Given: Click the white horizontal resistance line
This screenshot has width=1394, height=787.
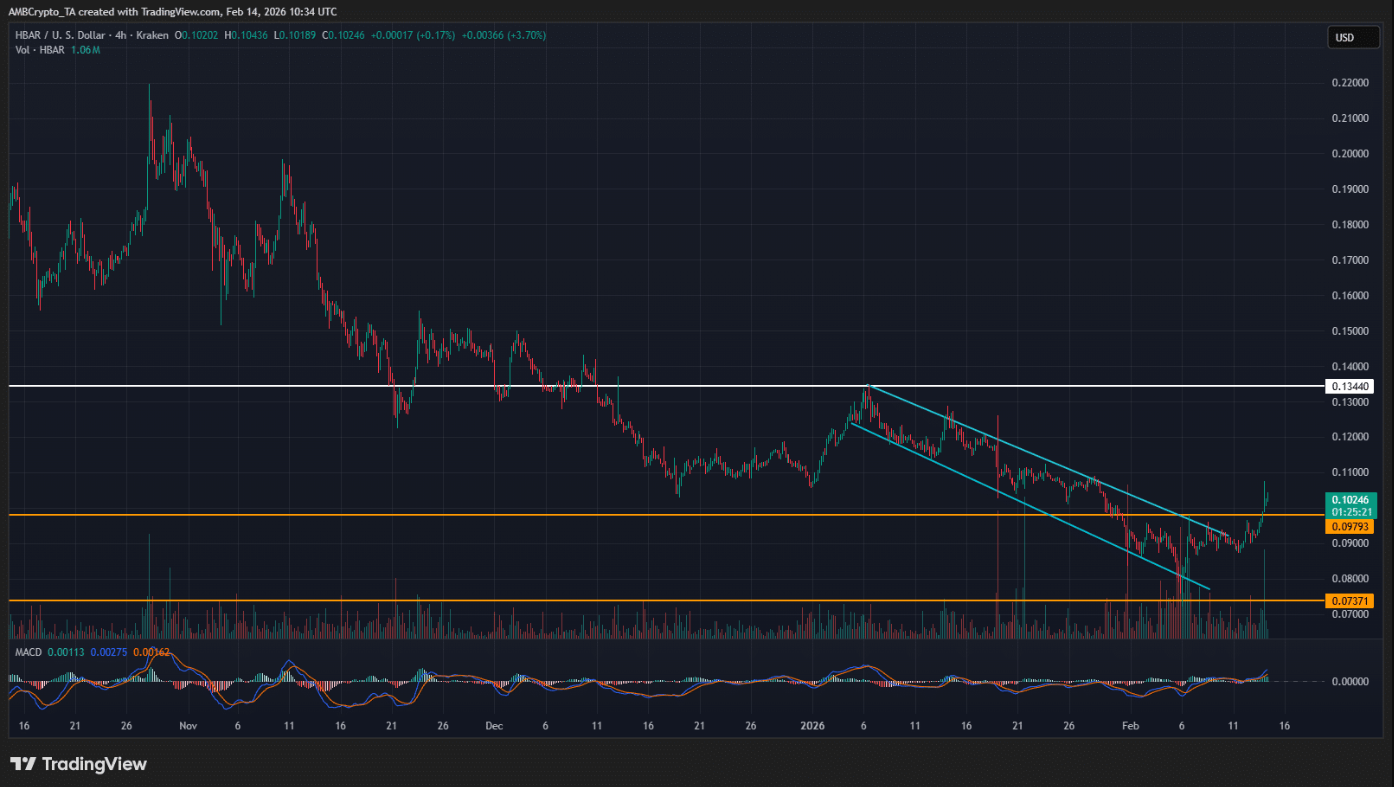Looking at the screenshot, I should [x=600, y=385].
